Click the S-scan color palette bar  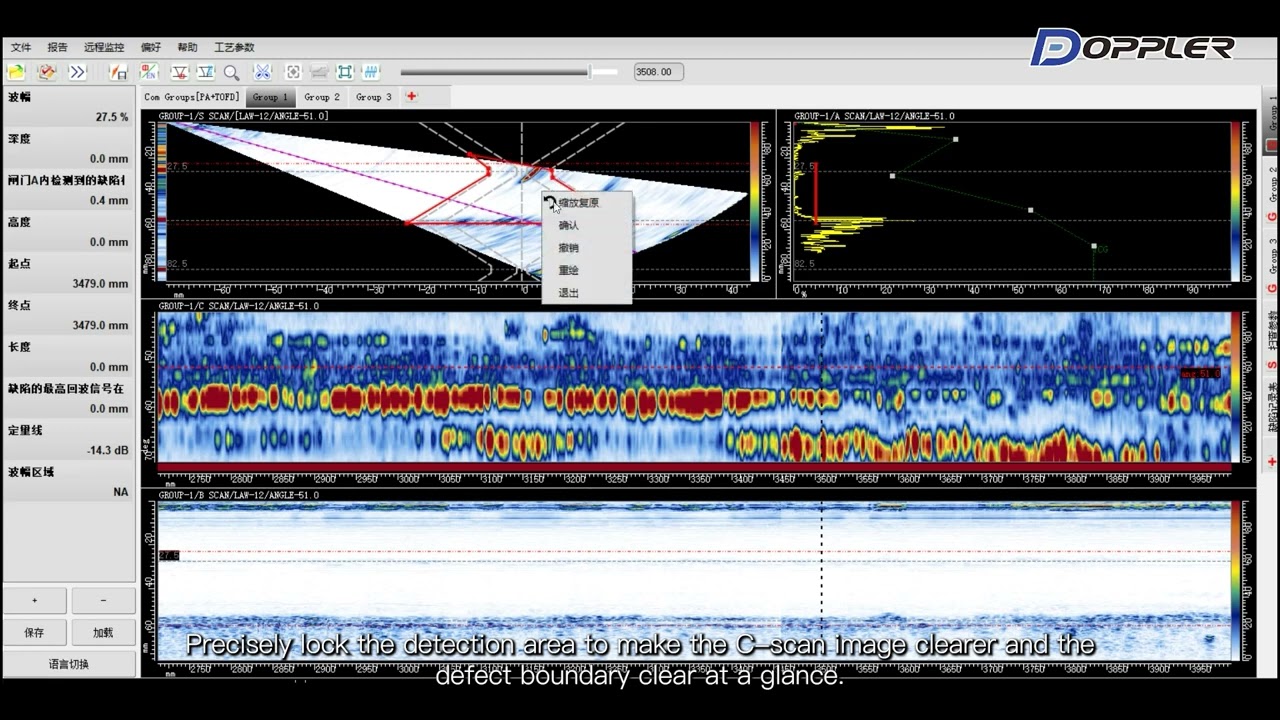point(755,201)
